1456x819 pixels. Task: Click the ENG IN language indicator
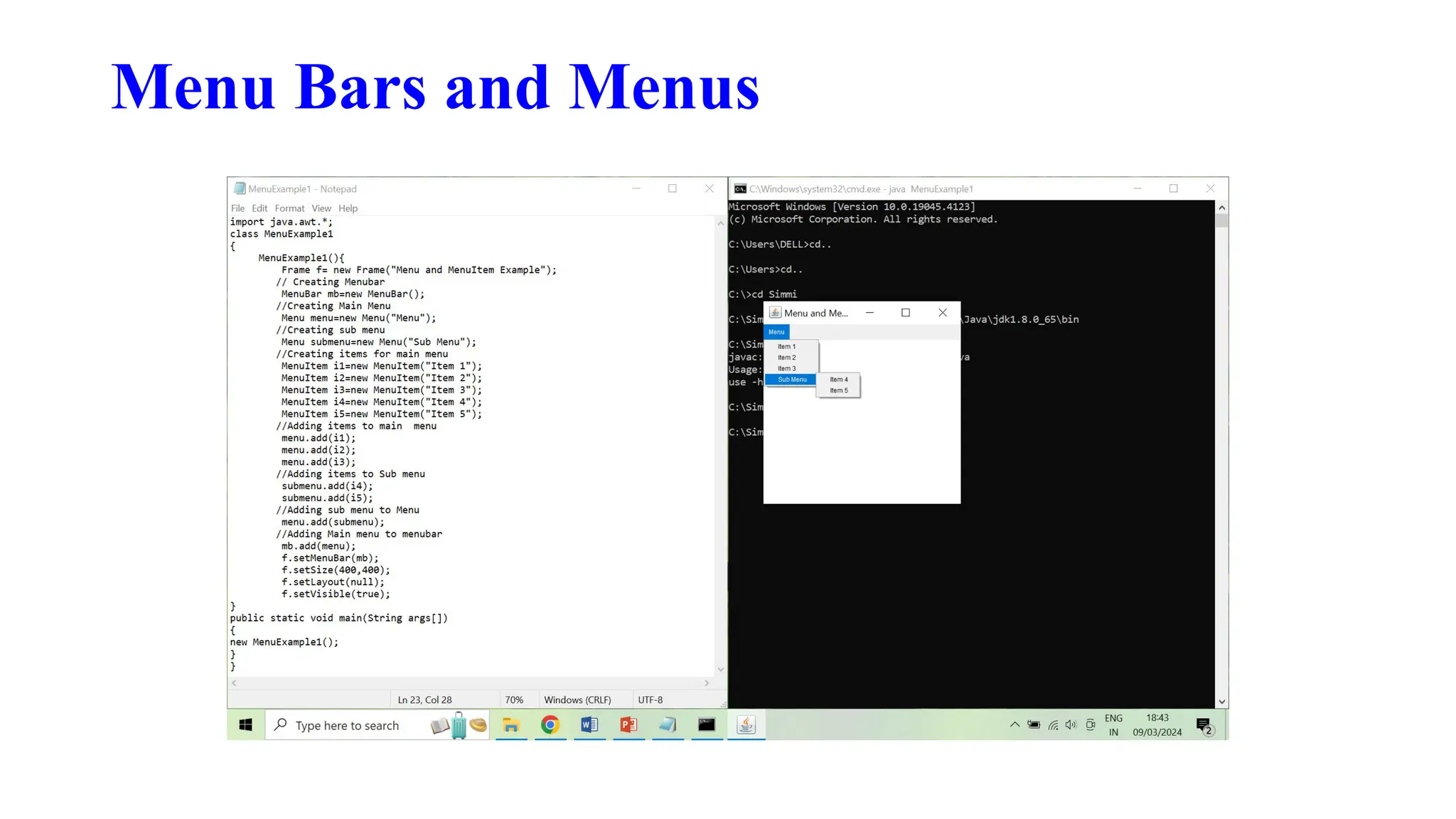click(1113, 724)
